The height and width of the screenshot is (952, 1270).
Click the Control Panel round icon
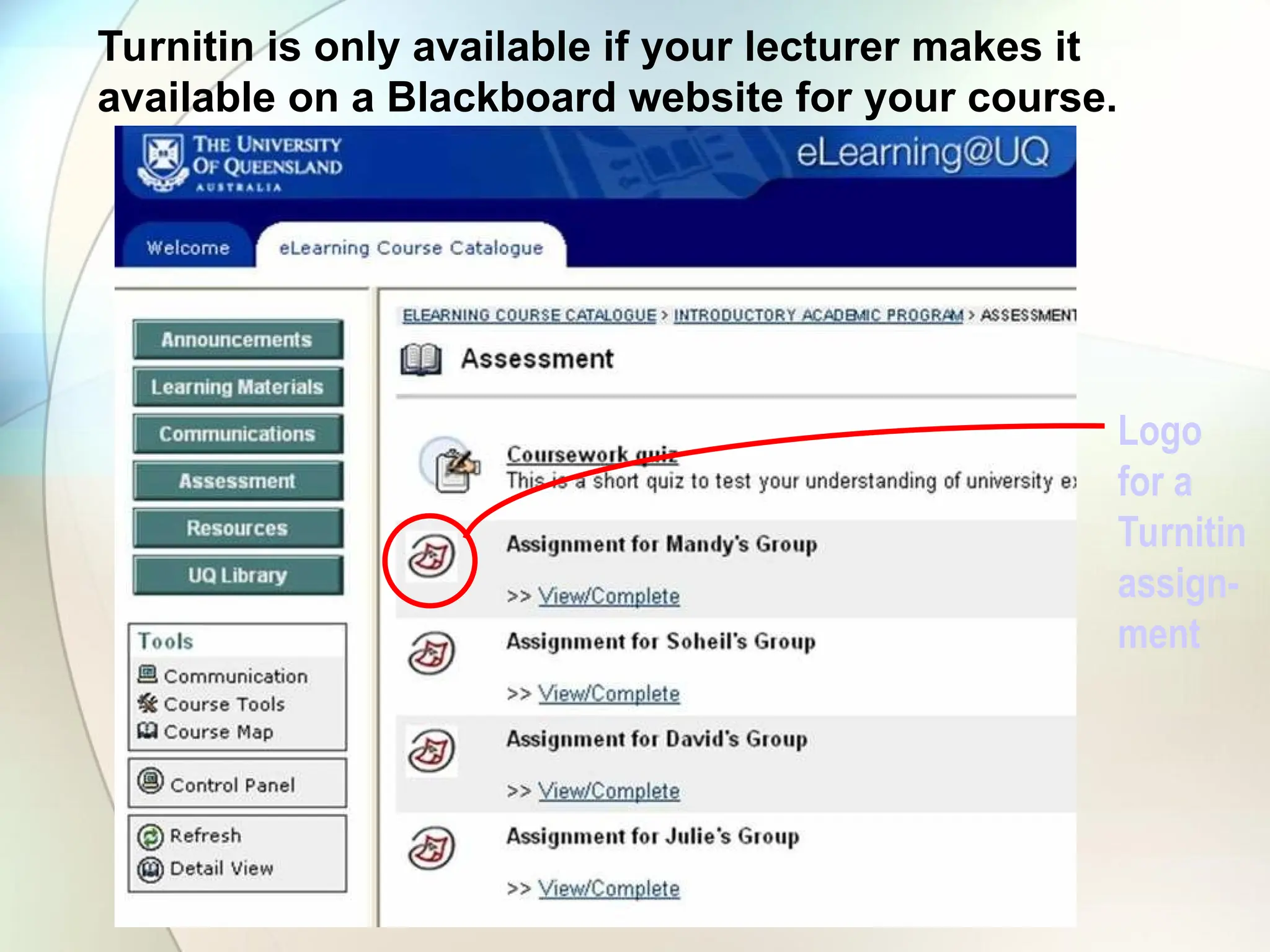[150, 781]
